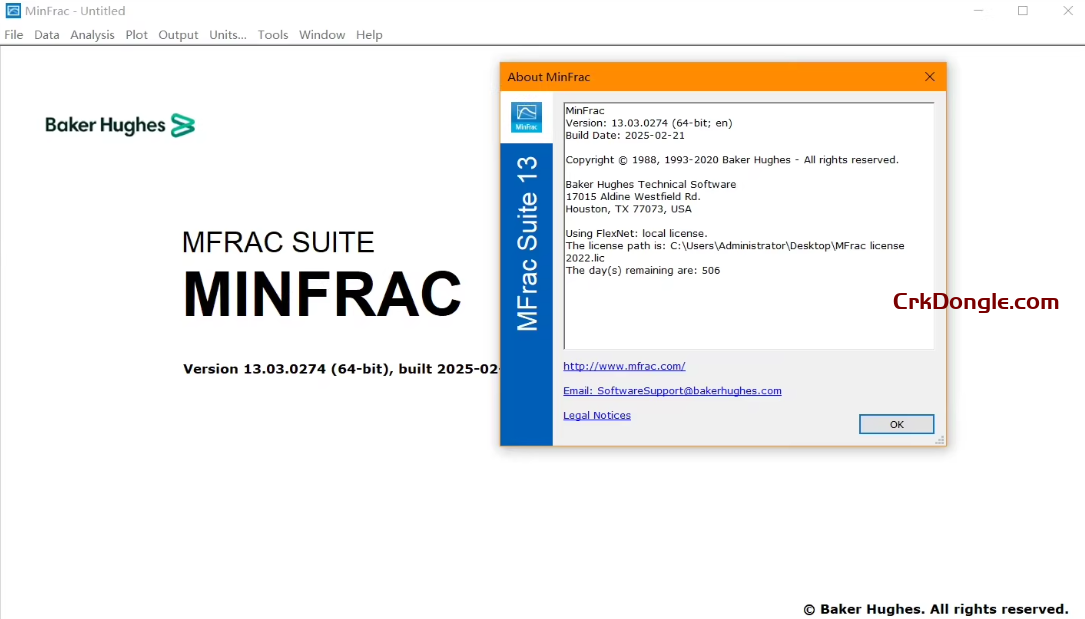View the Legal Notices
The width and height of the screenshot is (1085, 619).
[596, 414]
